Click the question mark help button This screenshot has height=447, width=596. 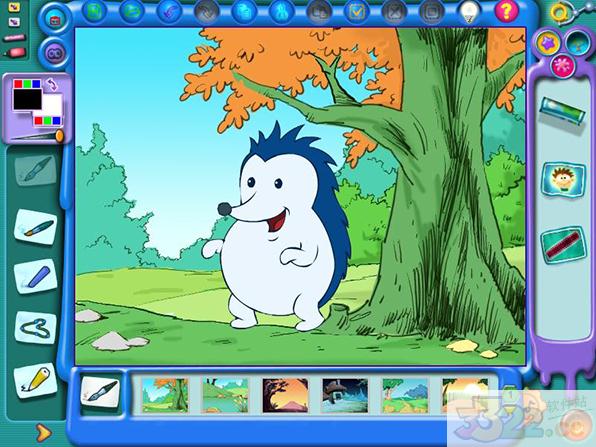pyautogui.click(x=506, y=11)
